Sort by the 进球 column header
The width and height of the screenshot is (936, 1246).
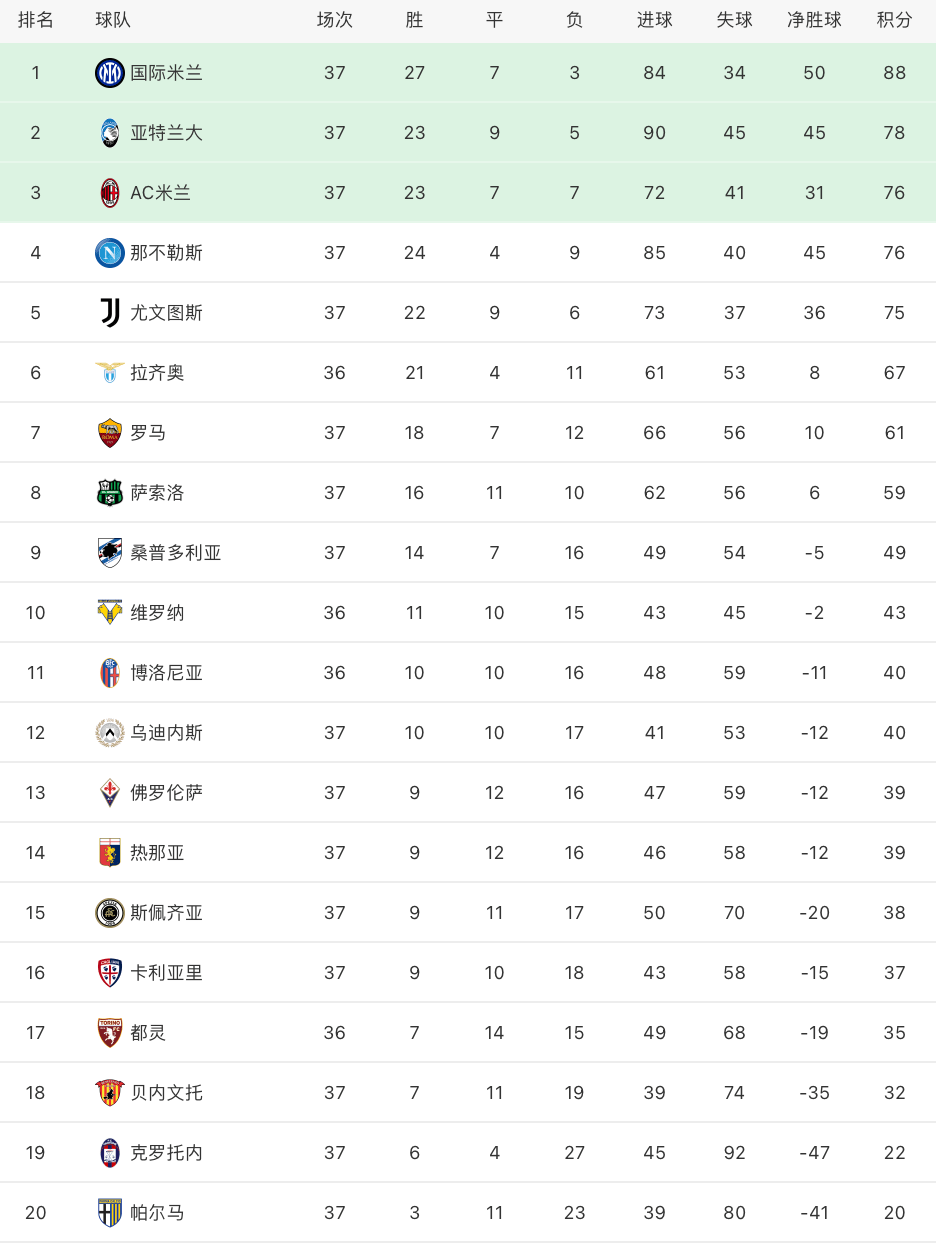654,20
